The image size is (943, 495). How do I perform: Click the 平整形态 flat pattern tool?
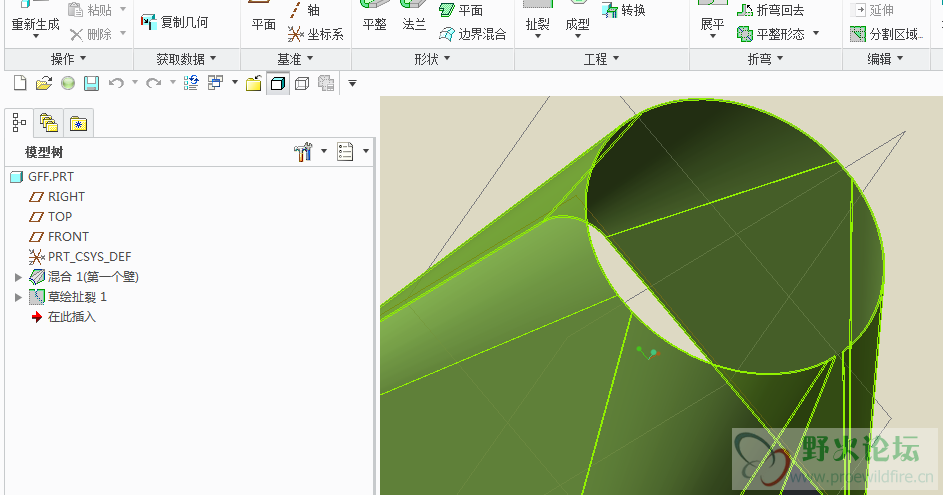click(x=771, y=34)
